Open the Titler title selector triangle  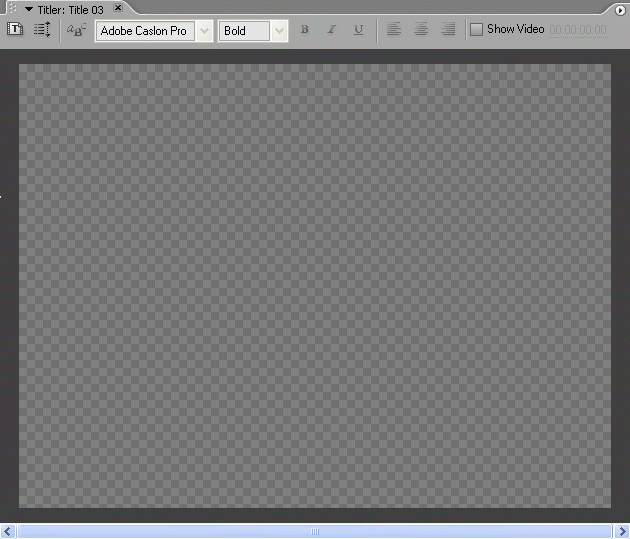click(x=29, y=9)
